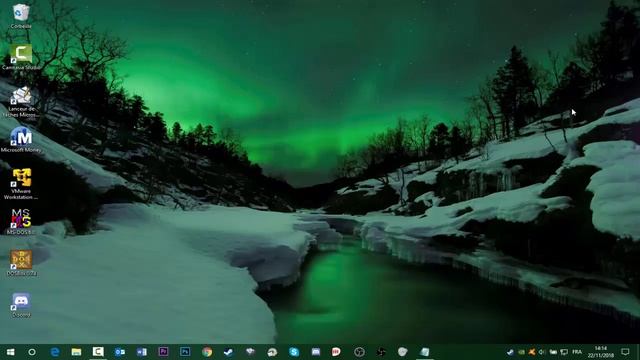This screenshot has width=640, height=360.
Task: Switch the FRA input language indicator
Action: tap(577, 352)
